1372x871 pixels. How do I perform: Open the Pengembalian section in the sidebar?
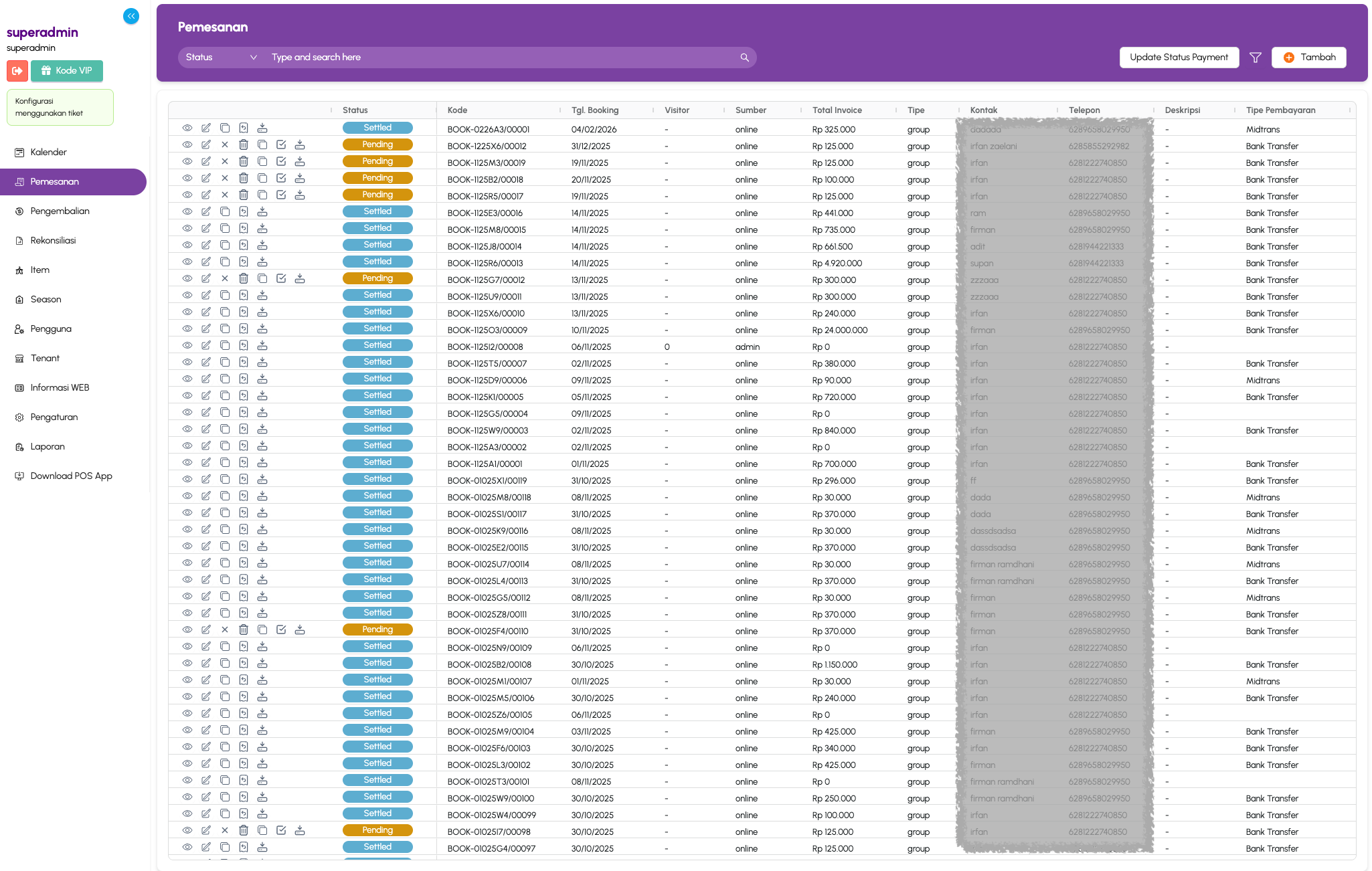coord(60,211)
